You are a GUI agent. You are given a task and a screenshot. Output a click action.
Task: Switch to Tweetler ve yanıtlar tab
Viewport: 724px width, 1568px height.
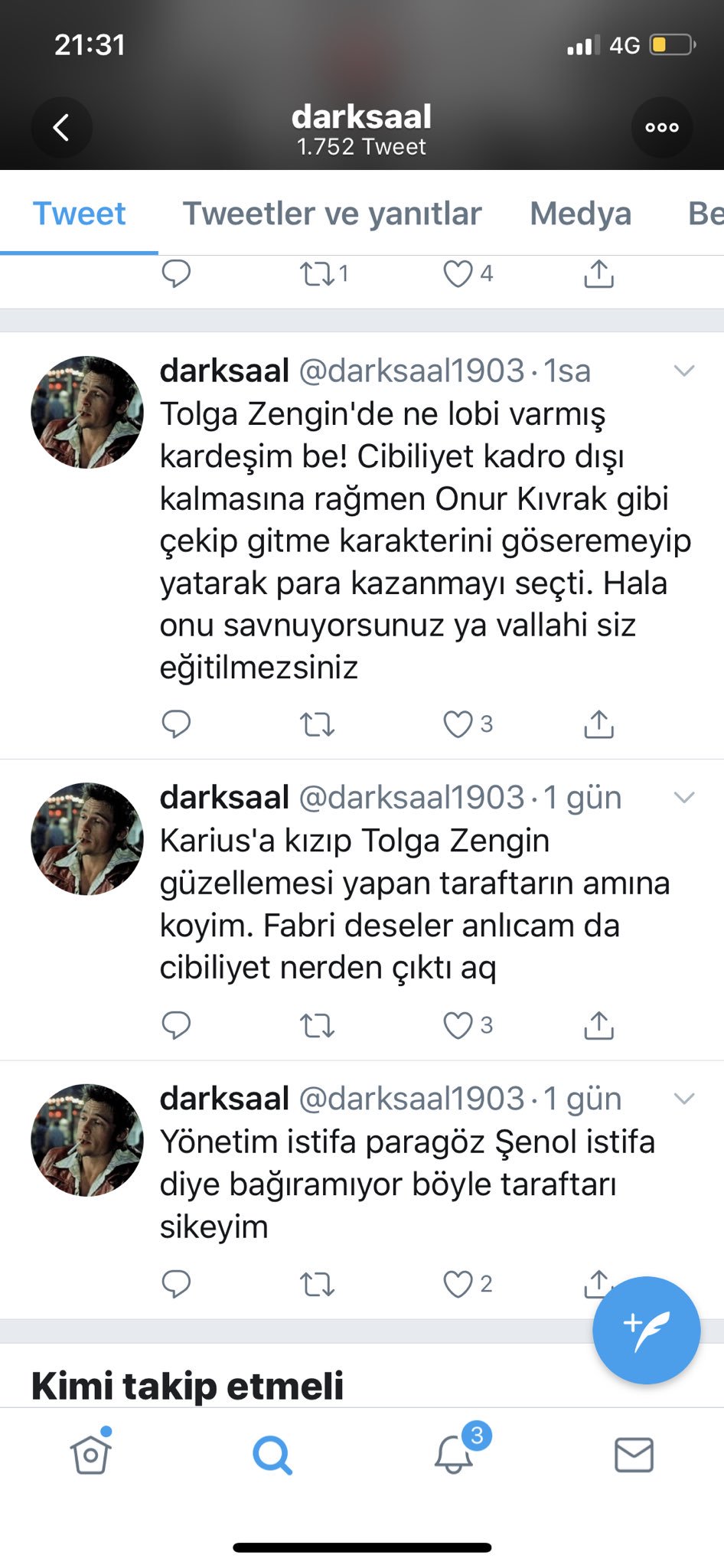coord(332,214)
